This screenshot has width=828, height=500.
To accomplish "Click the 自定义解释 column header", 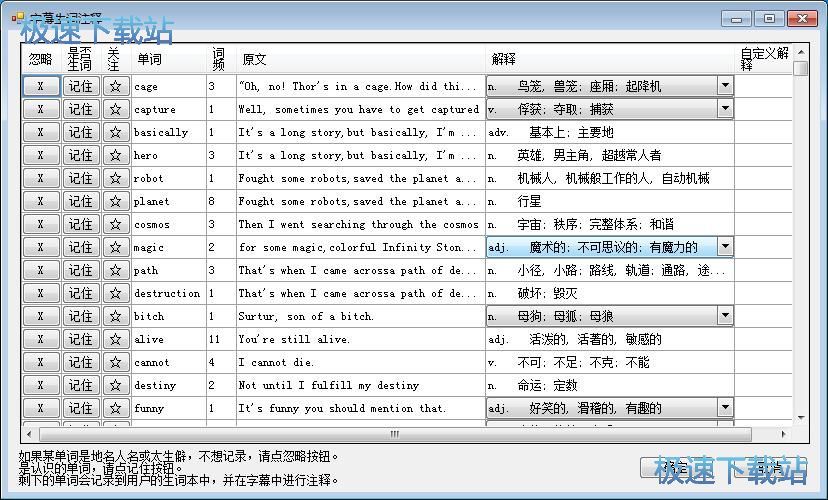I will (x=764, y=59).
